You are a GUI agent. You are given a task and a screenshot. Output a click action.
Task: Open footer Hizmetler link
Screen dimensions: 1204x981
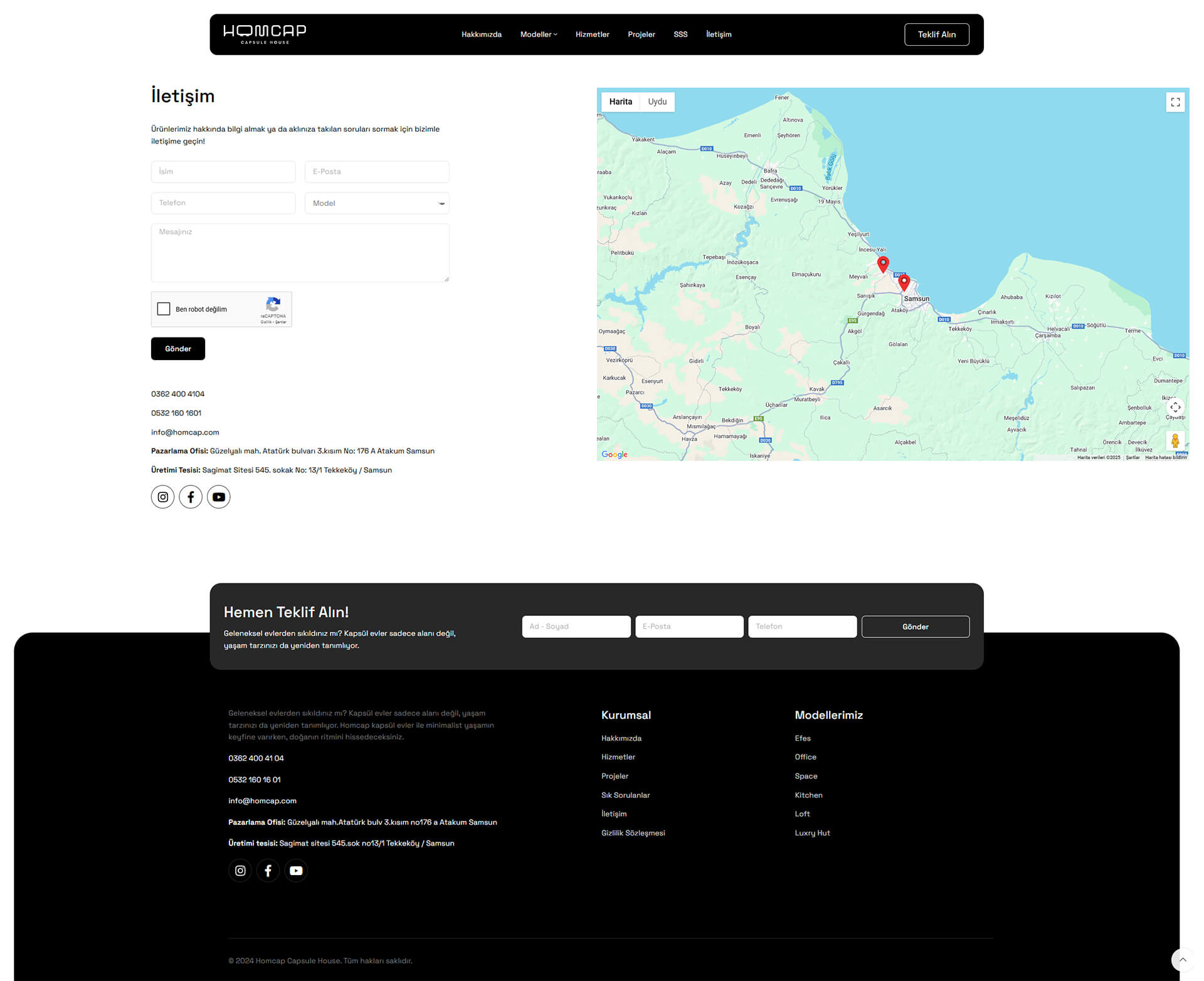pyautogui.click(x=618, y=757)
